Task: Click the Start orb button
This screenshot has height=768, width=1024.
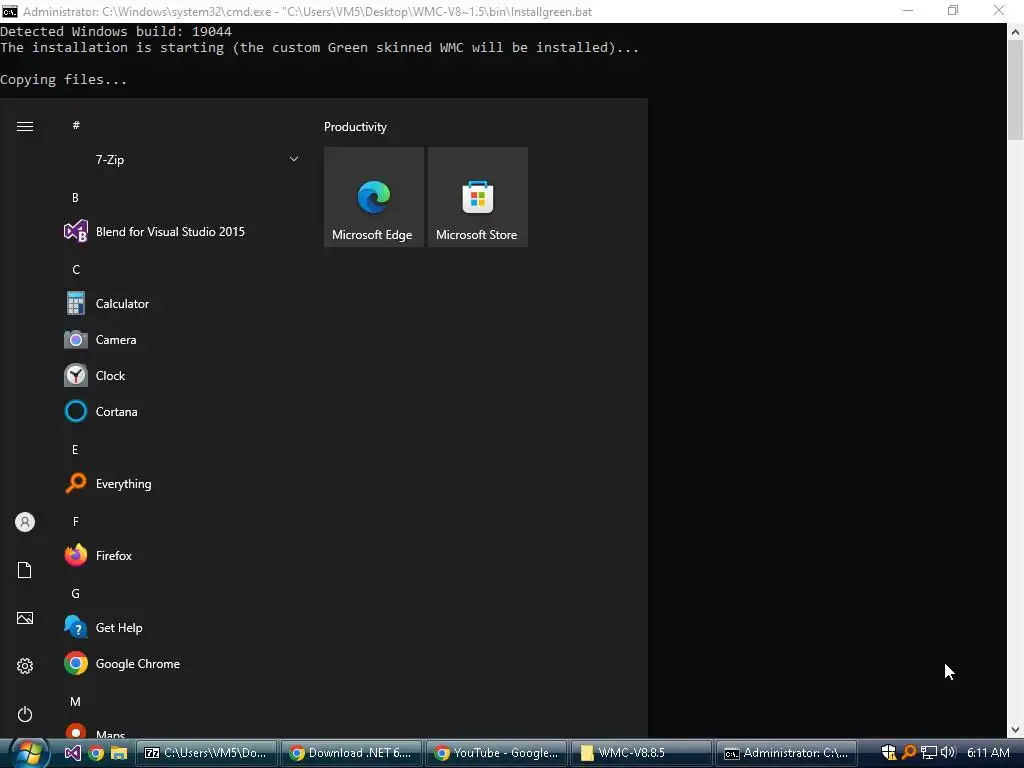Action: pyautogui.click(x=29, y=753)
